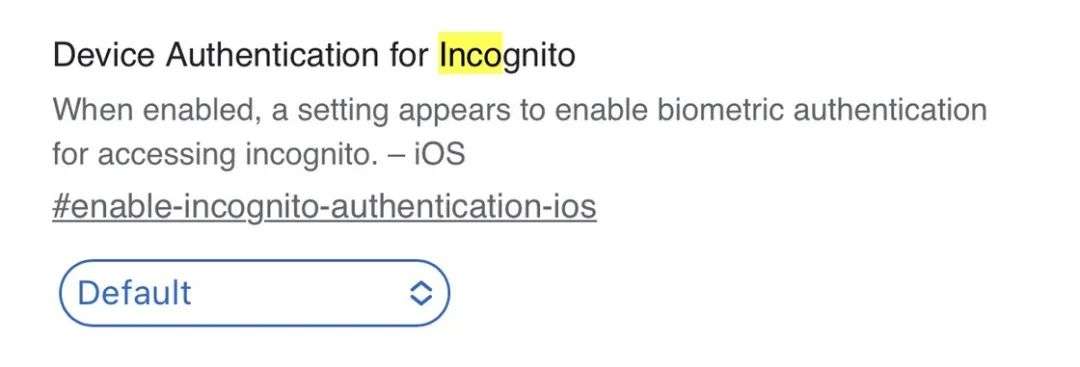The image size is (1080, 367).
Task: Click the up-down chevron arrows in dropdown
Action: point(420,293)
